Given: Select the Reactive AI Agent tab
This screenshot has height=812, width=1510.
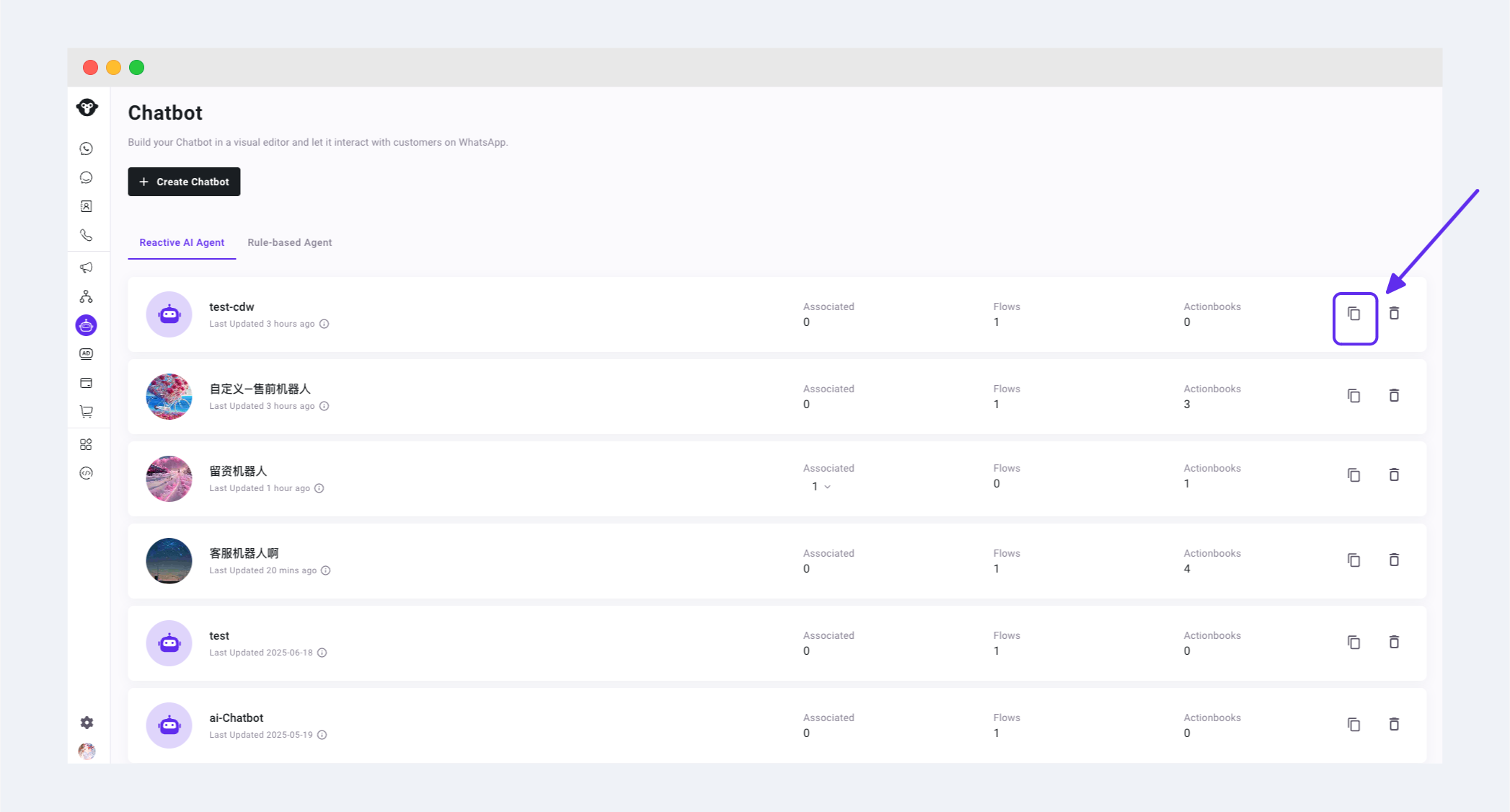Looking at the screenshot, I should [x=182, y=242].
